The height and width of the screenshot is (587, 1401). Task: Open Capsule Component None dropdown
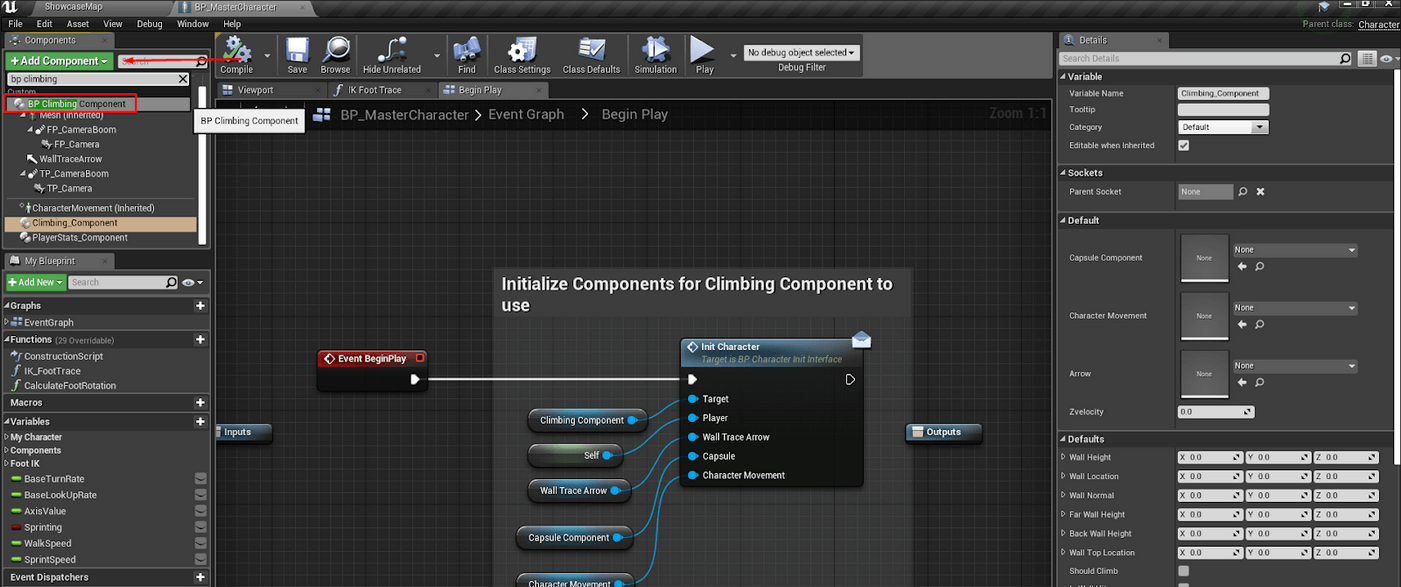click(x=1295, y=250)
